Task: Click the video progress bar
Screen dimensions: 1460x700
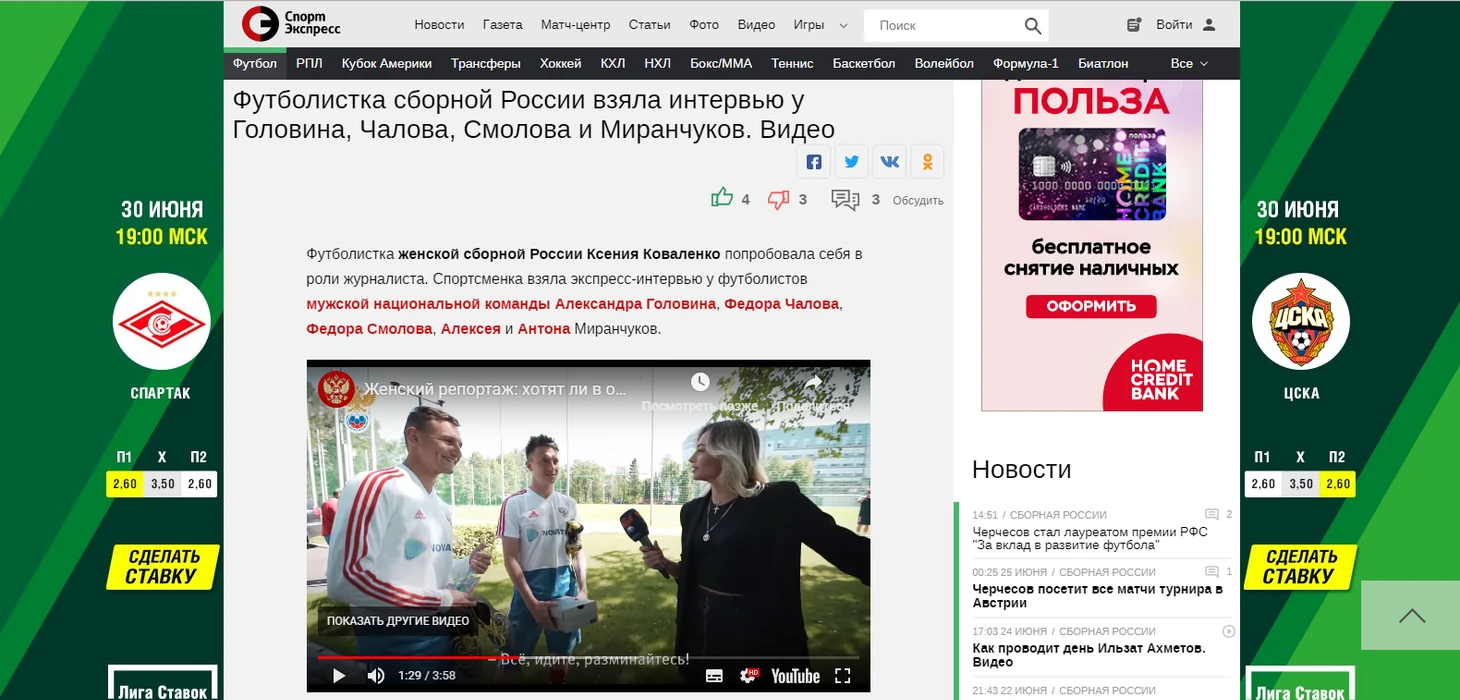Action: pos(588,657)
